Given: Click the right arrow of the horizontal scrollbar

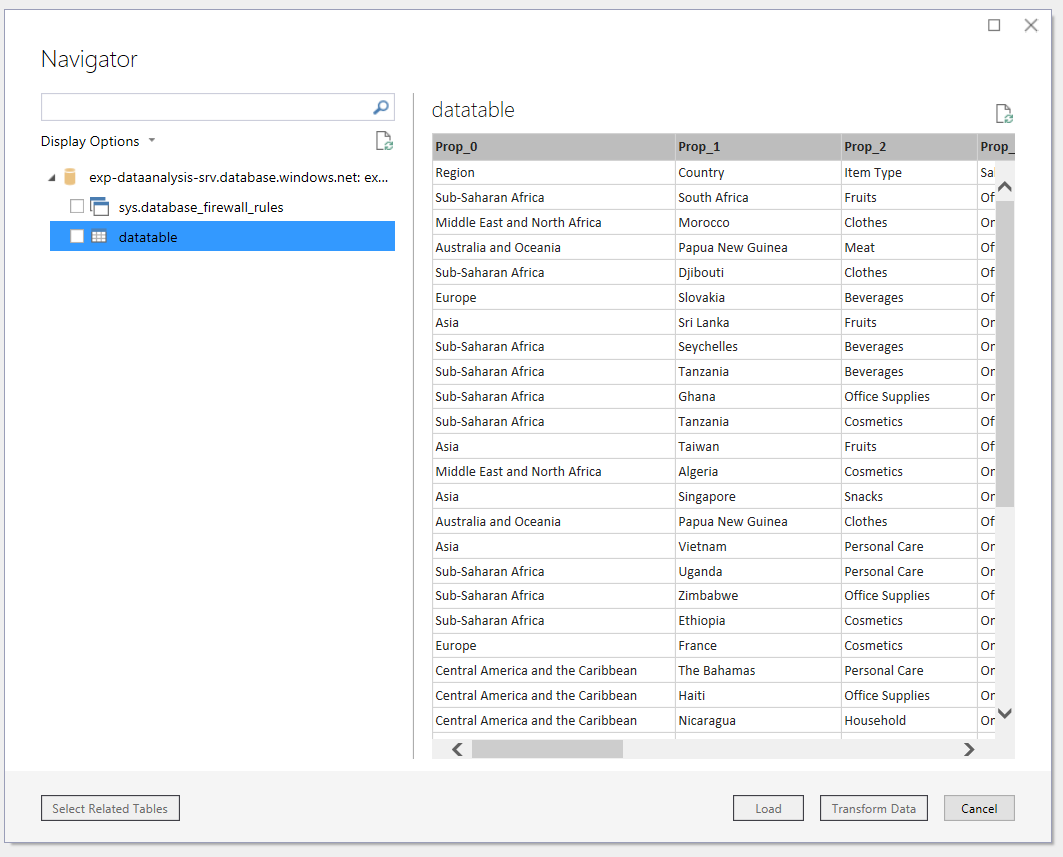Looking at the screenshot, I should pyautogui.click(x=968, y=748).
